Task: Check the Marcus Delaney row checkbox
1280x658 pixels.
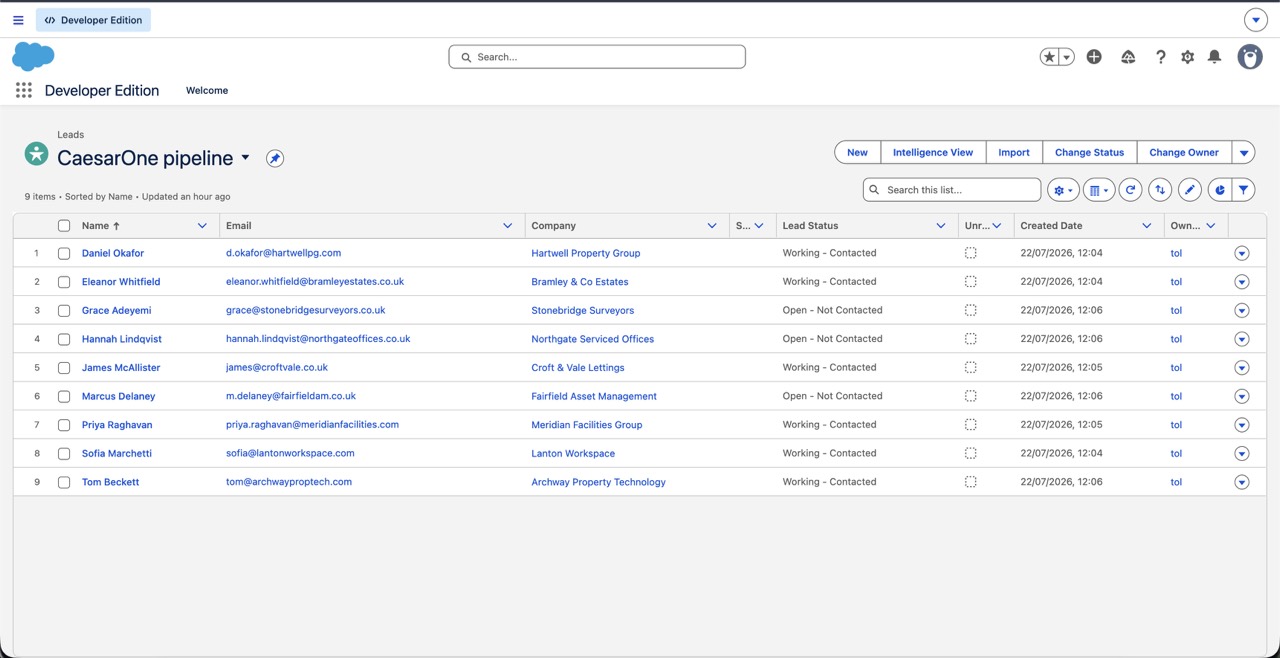Action: tap(64, 397)
